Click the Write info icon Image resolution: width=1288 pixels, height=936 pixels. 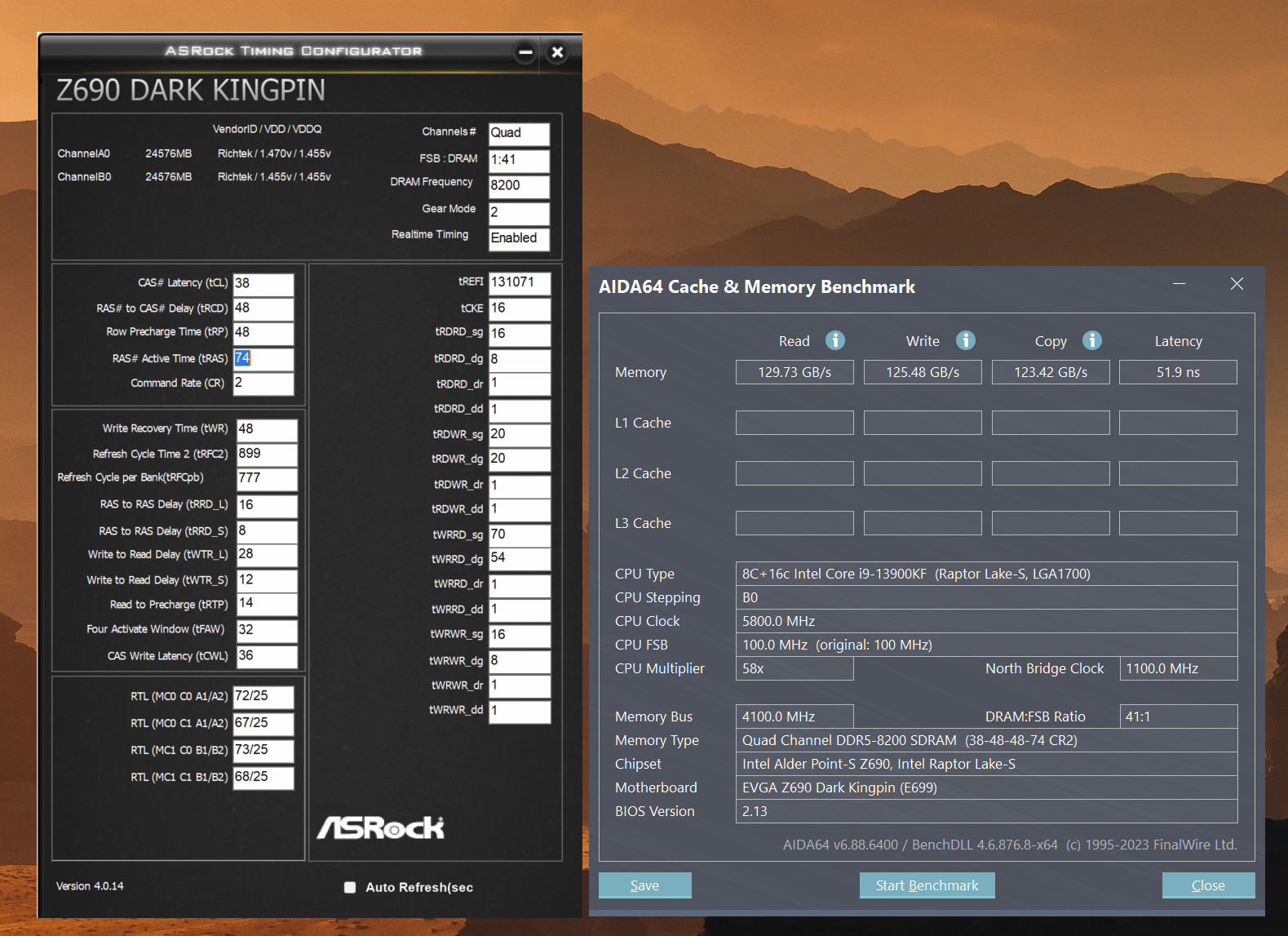click(x=965, y=340)
